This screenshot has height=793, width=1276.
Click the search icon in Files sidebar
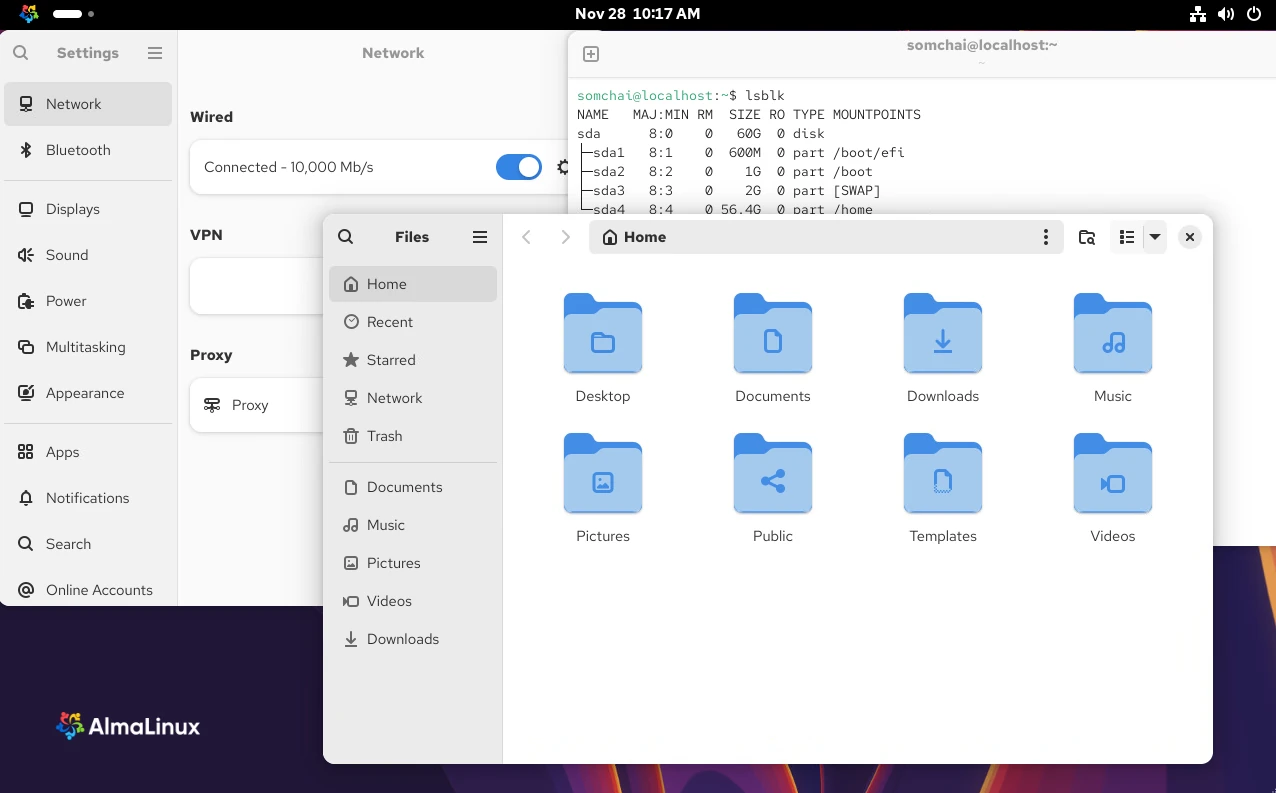coord(346,237)
